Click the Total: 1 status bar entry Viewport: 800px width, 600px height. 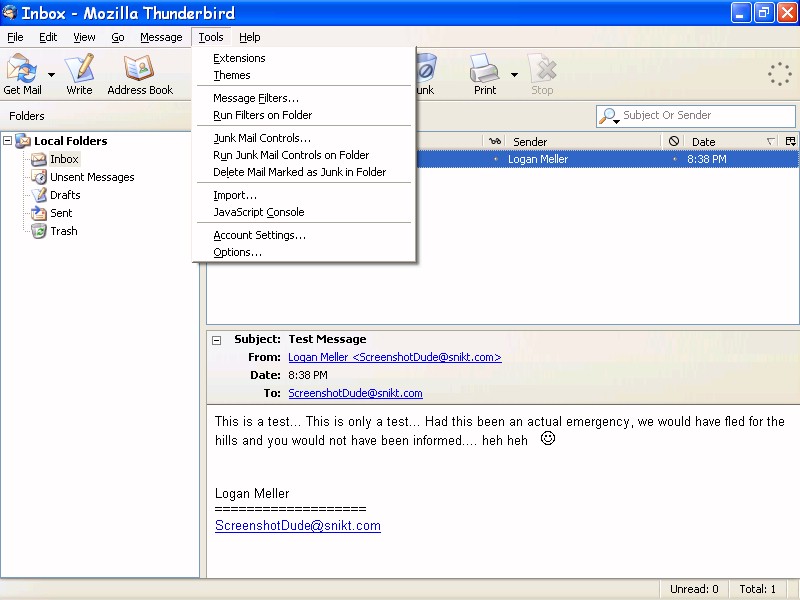(x=758, y=589)
